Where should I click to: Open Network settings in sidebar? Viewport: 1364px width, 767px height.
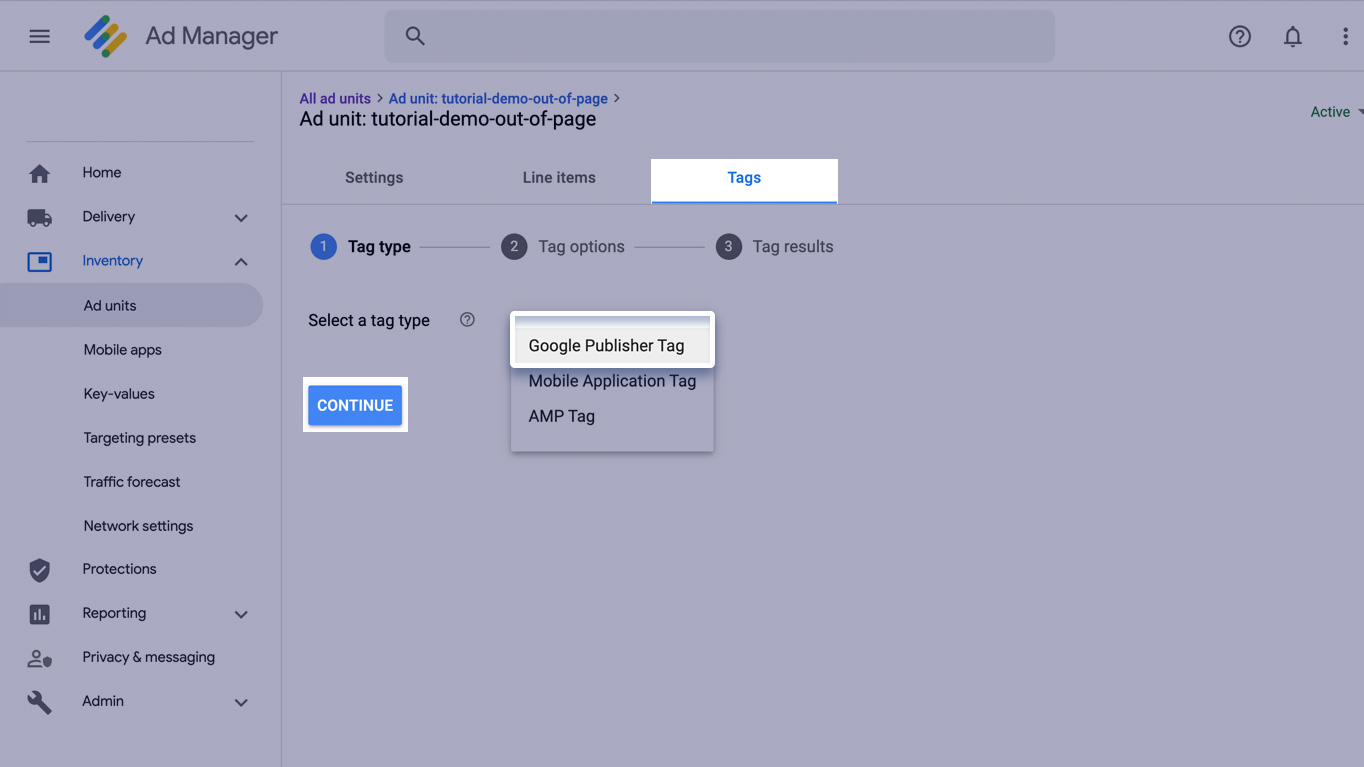(x=139, y=526)
